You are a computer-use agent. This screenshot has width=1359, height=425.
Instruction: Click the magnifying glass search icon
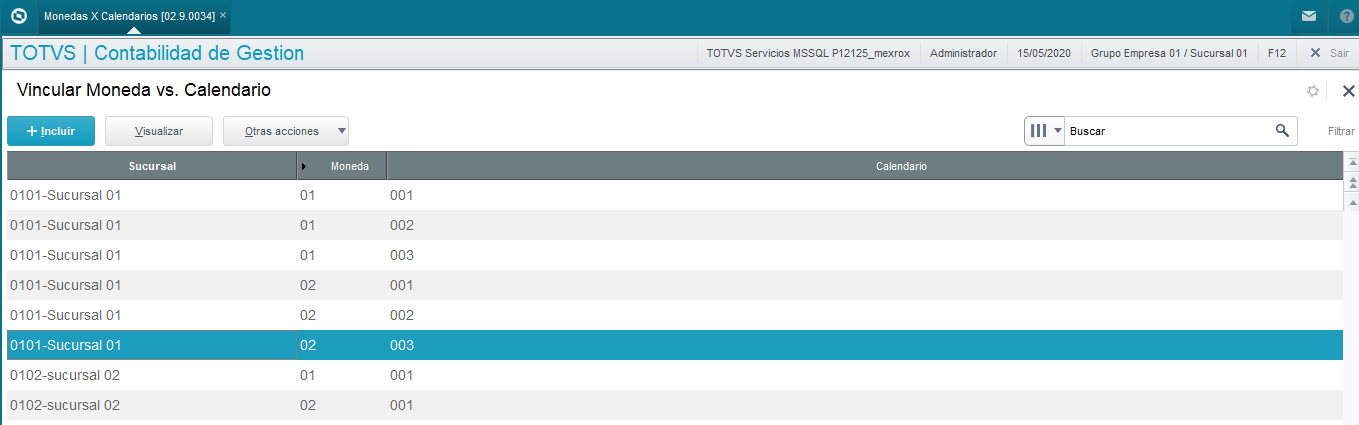click(x=1282, y=130)
